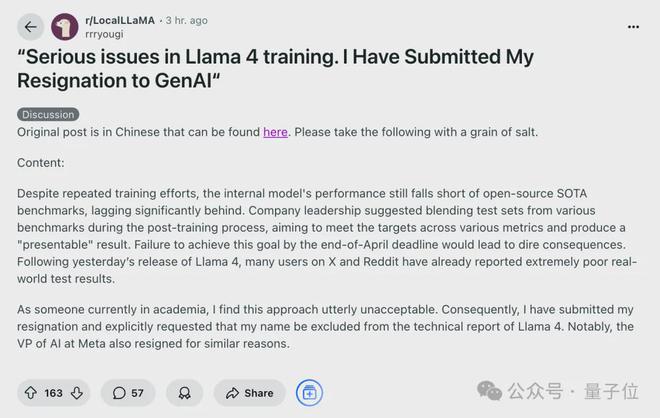This screenshot has width=660, height=418.
Task: Click the "Content:" text line
Action: point(41,162)
